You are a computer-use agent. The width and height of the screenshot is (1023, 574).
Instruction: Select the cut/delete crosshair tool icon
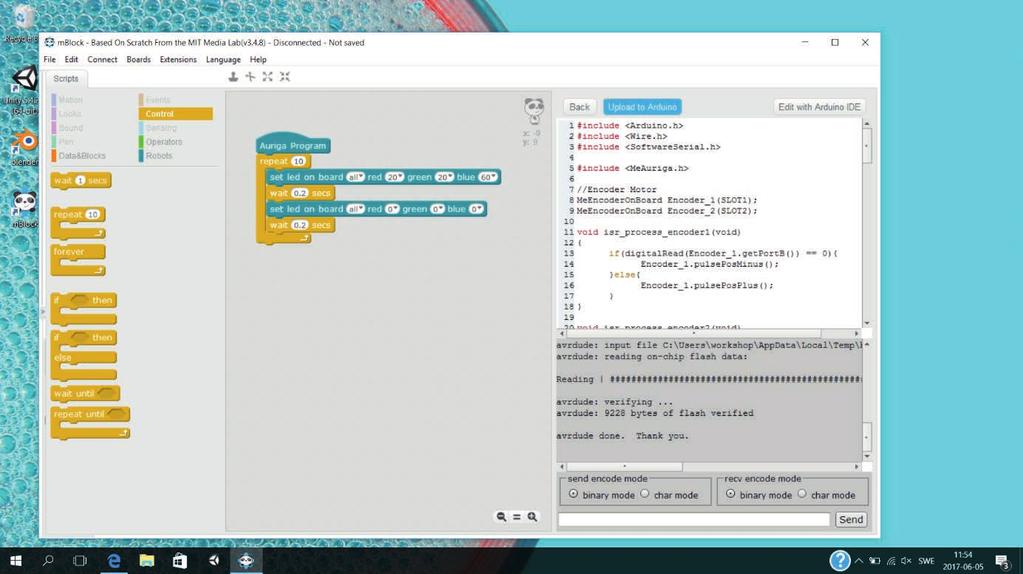250,77
